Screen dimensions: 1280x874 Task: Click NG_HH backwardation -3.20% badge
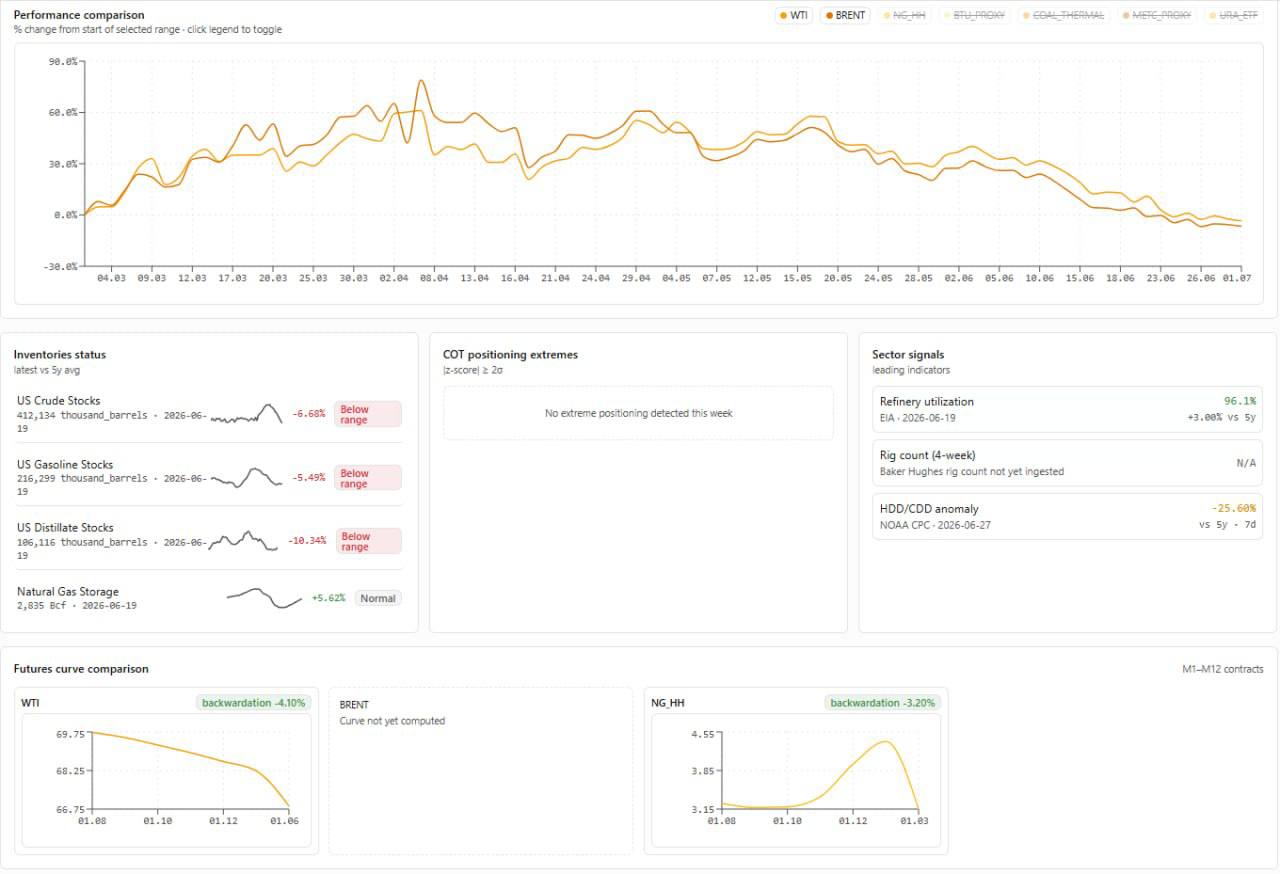[883, 703]
